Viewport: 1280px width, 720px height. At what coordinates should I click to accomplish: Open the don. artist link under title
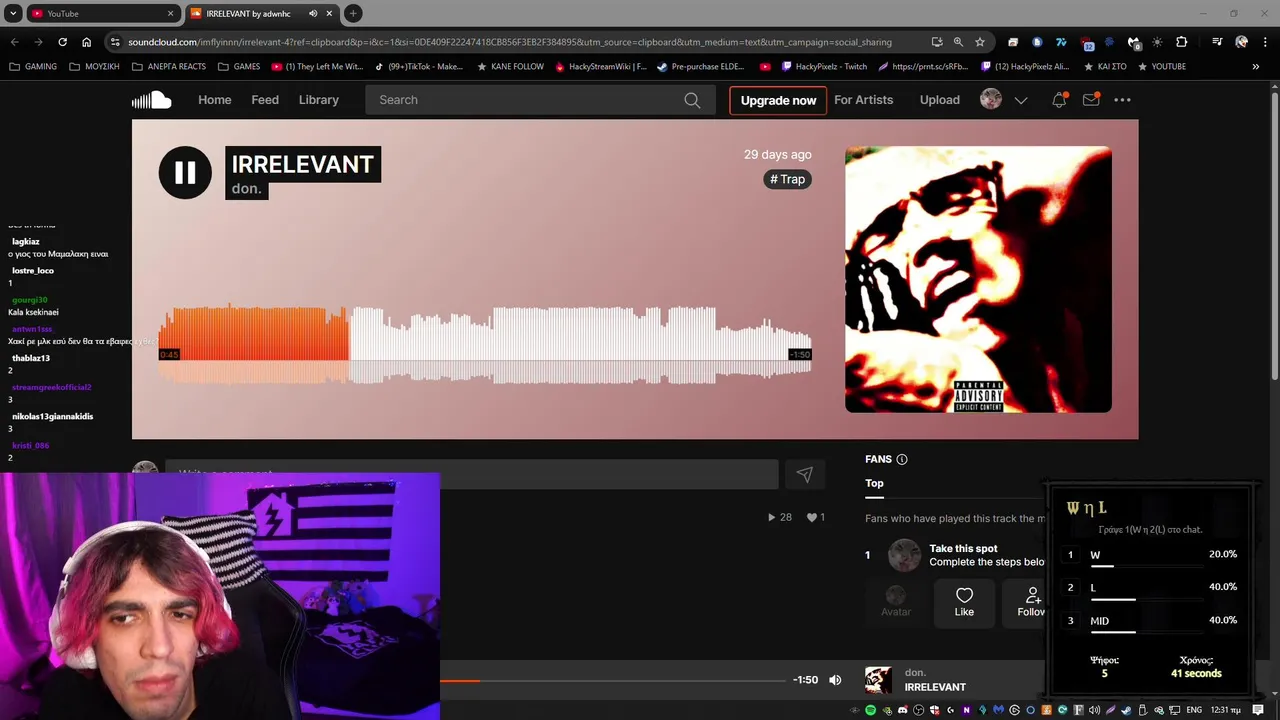[x=247, y=189]
